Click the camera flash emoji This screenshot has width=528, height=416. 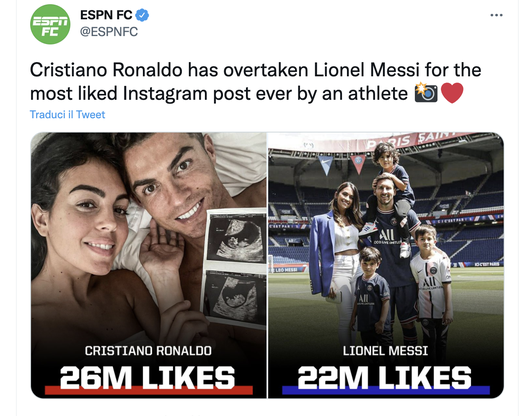click(426, 93)
